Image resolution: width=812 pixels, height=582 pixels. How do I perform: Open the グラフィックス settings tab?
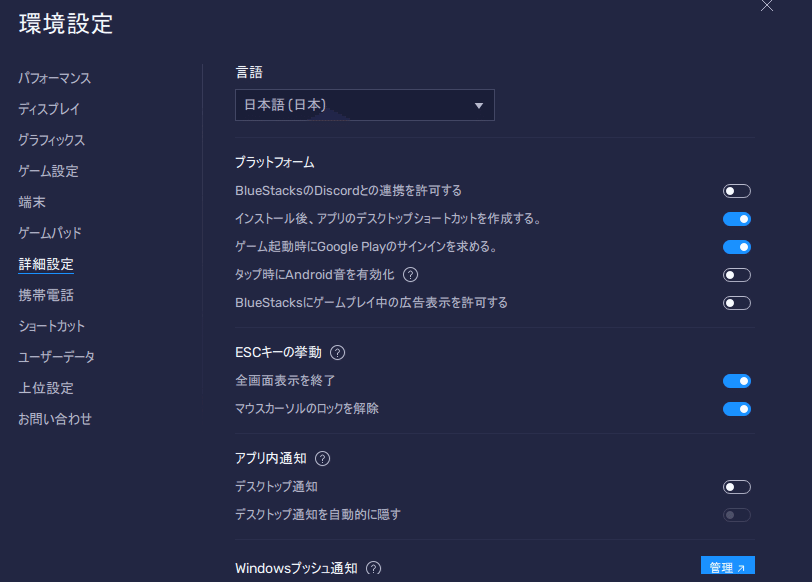[51, 140]
